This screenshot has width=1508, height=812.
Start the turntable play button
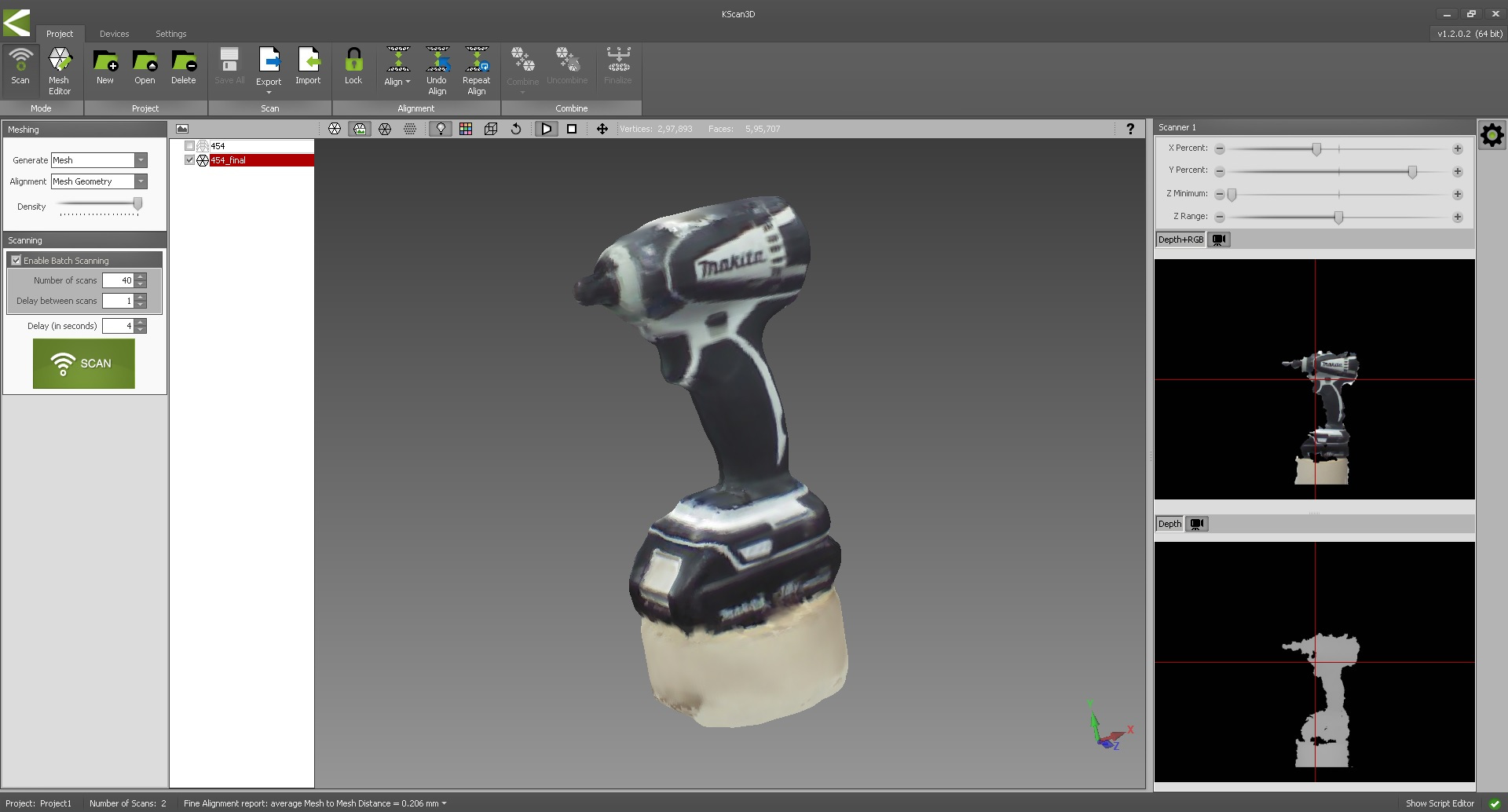pyautogui.click(x=547, y=129)
